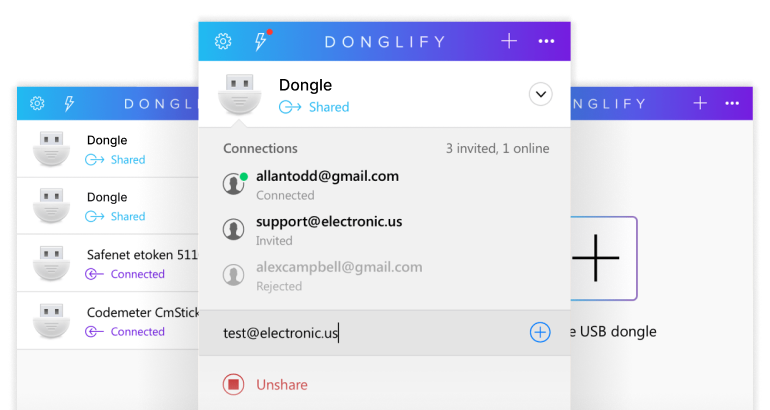Image resolution: width=770 pixels, height=410 pixels.
Task: Click Shared status of first left-window Dongle
Action: (128, 160)
